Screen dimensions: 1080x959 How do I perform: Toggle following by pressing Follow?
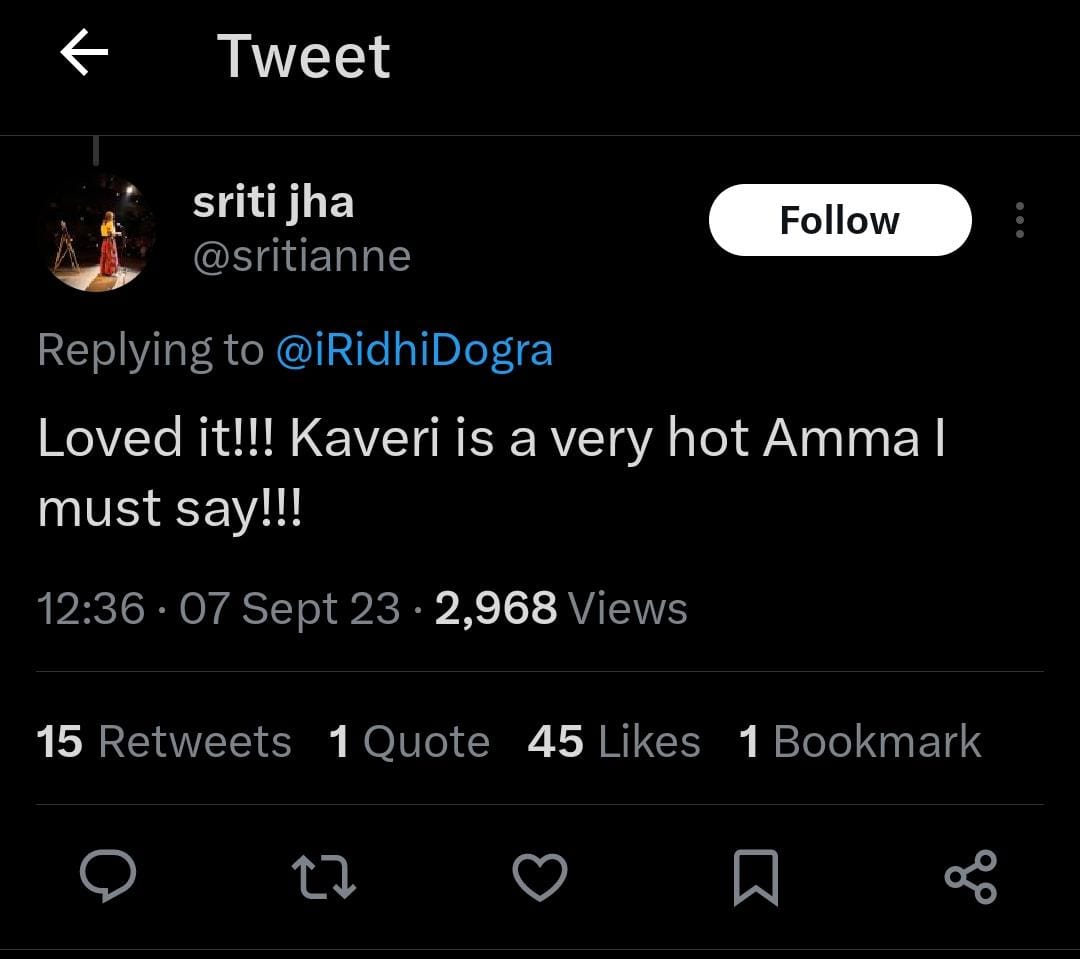(x=839, y=220)
